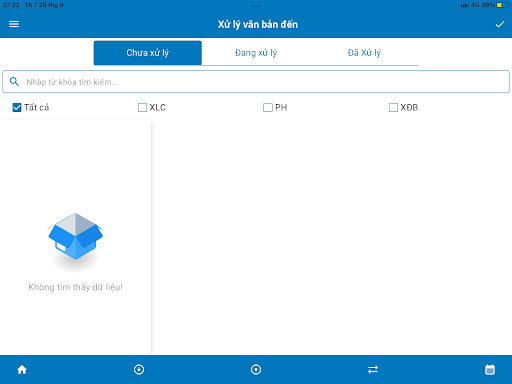Screen dimensions: 512x384
Task: Switch to Đã Xử lý tab
Action: point(364,53)
